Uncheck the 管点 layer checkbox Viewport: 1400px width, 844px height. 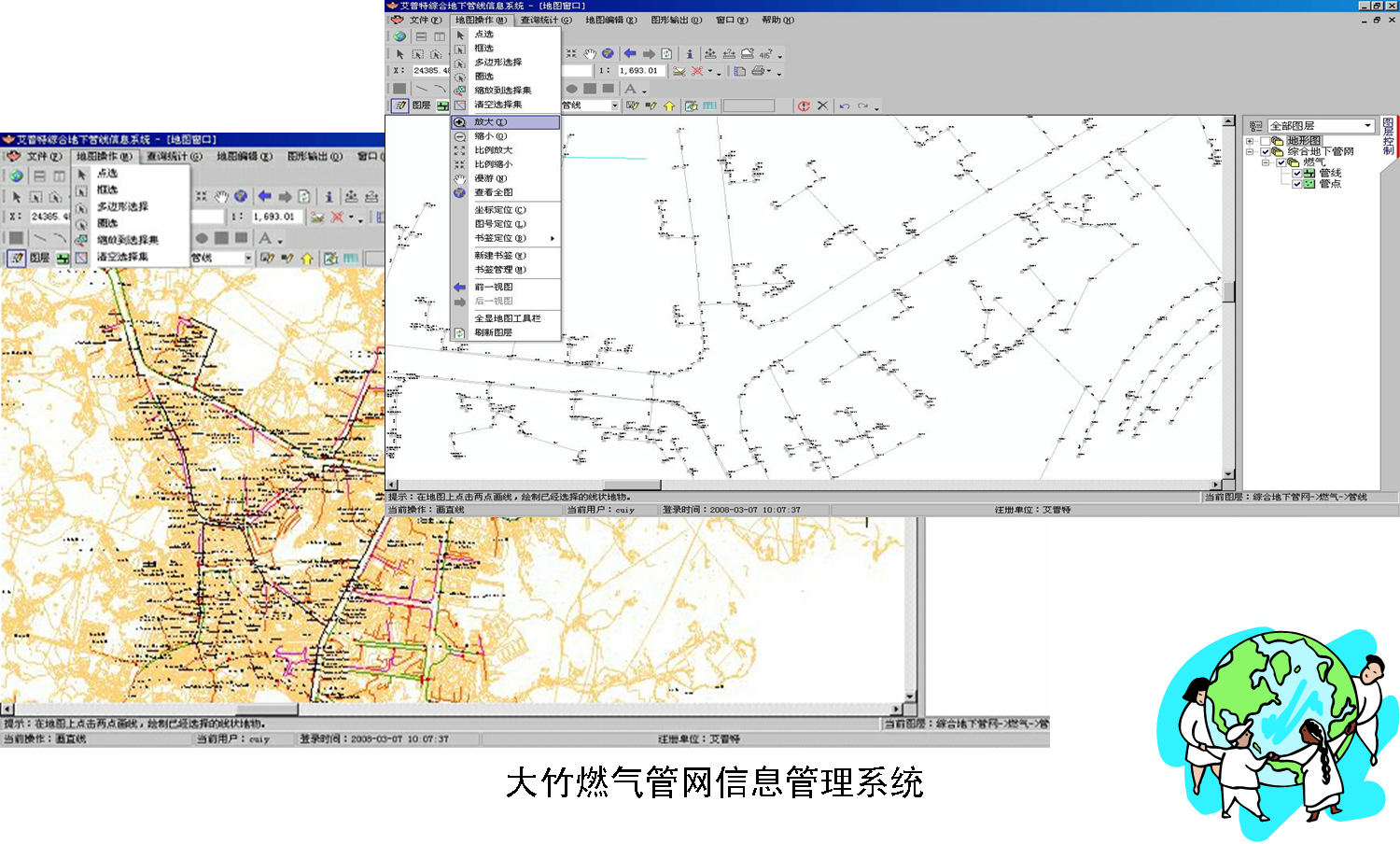[1296, 184]
